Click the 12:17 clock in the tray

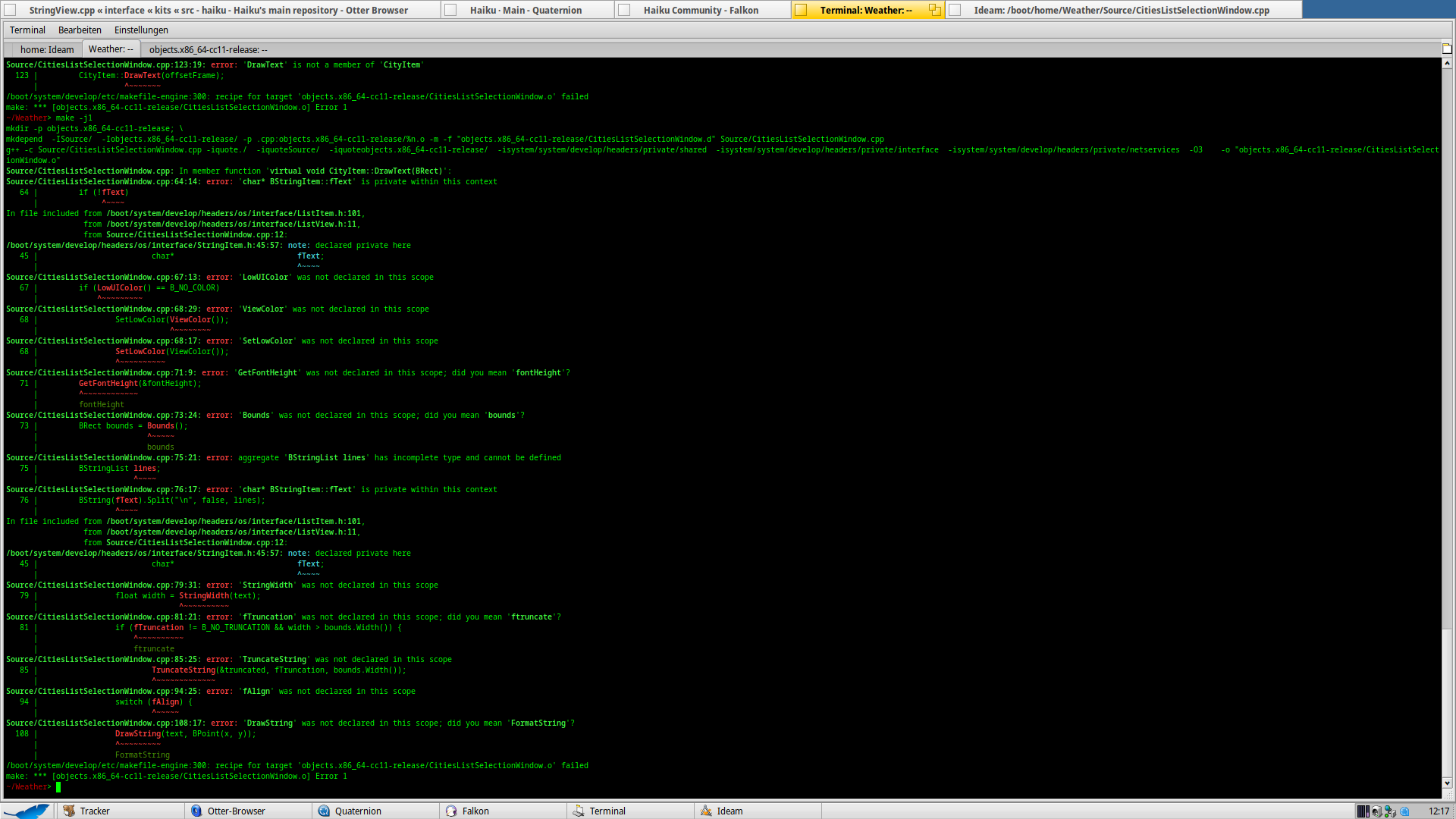pos(1439,811)
